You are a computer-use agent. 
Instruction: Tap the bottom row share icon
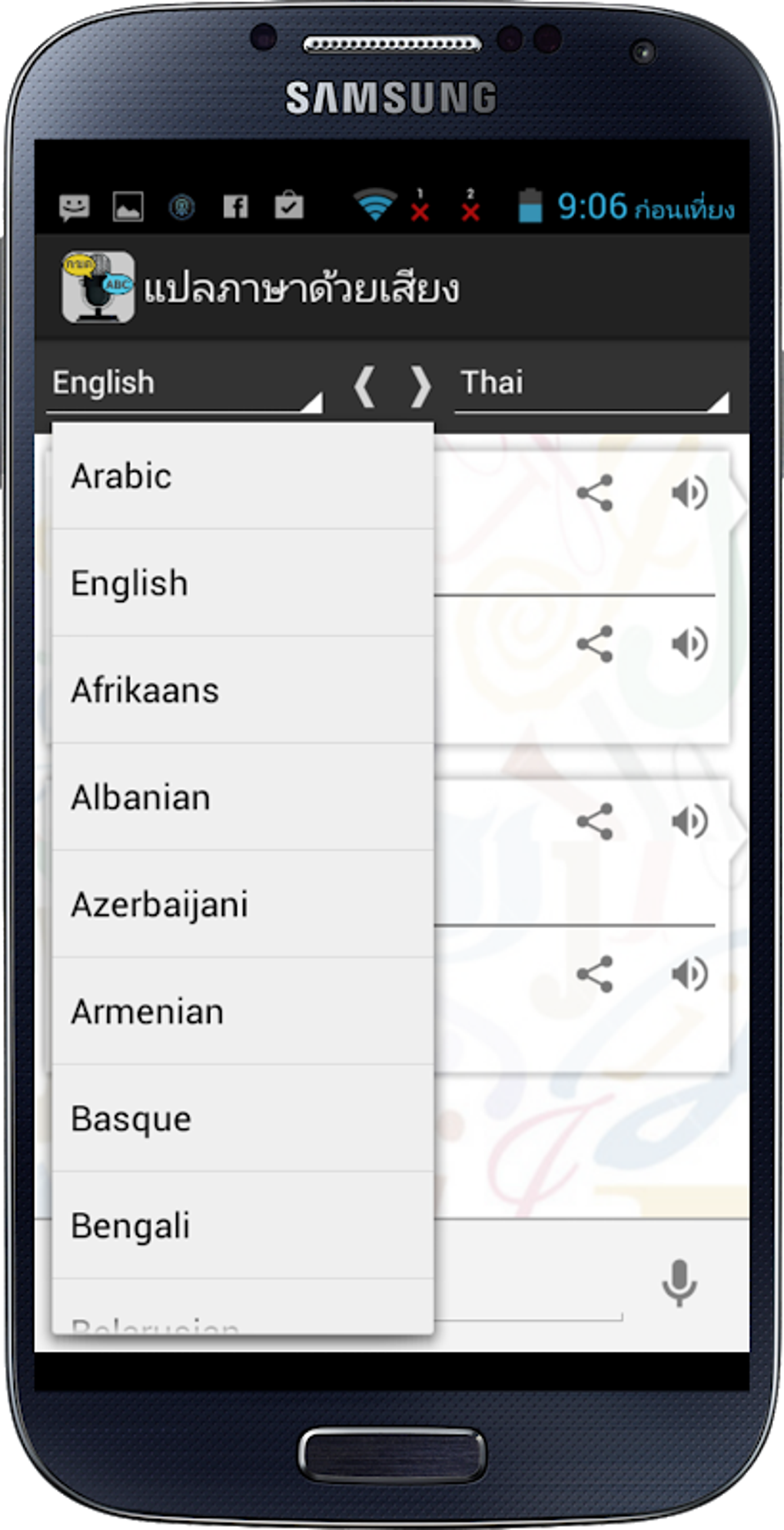(595, 974)
